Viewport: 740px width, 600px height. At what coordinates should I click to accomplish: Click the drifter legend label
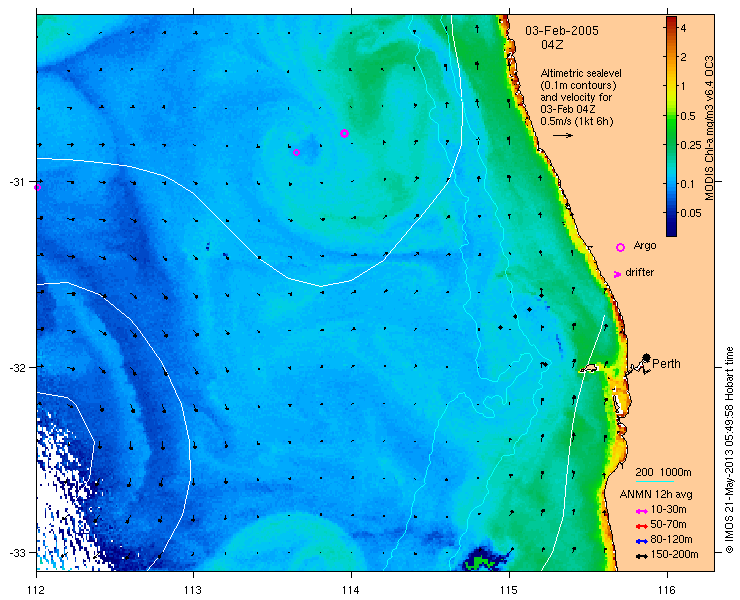point(639,272)
